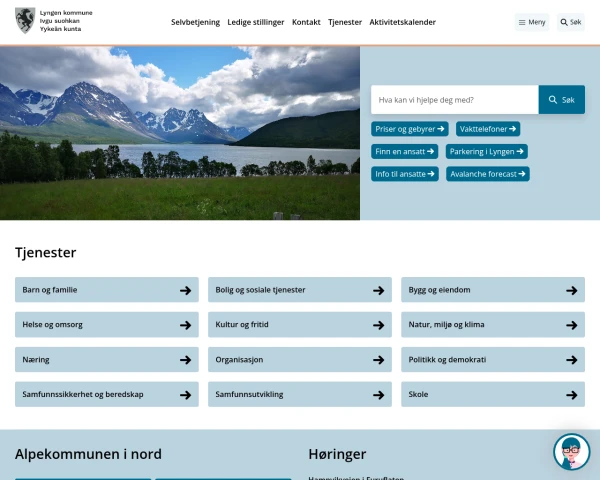Click the Hva kan vi hjelpe deg med search field

click(x=455, y=100)
